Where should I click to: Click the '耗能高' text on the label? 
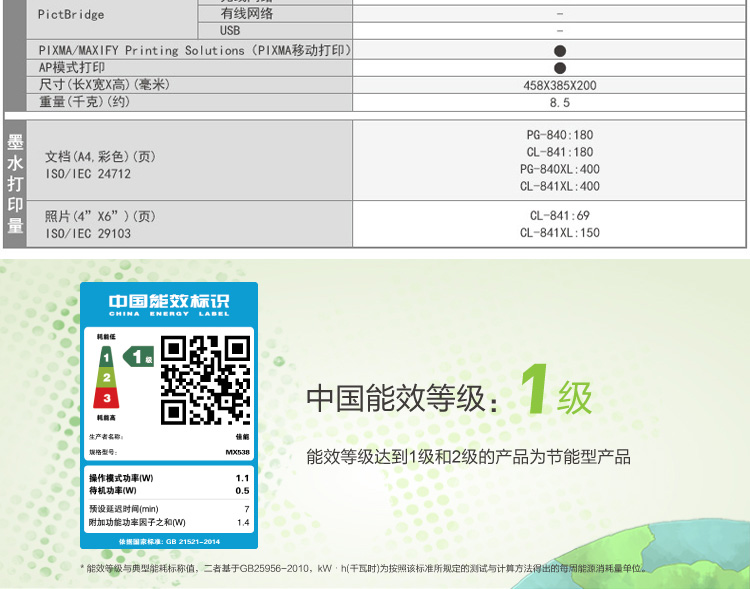coord(106,418)
